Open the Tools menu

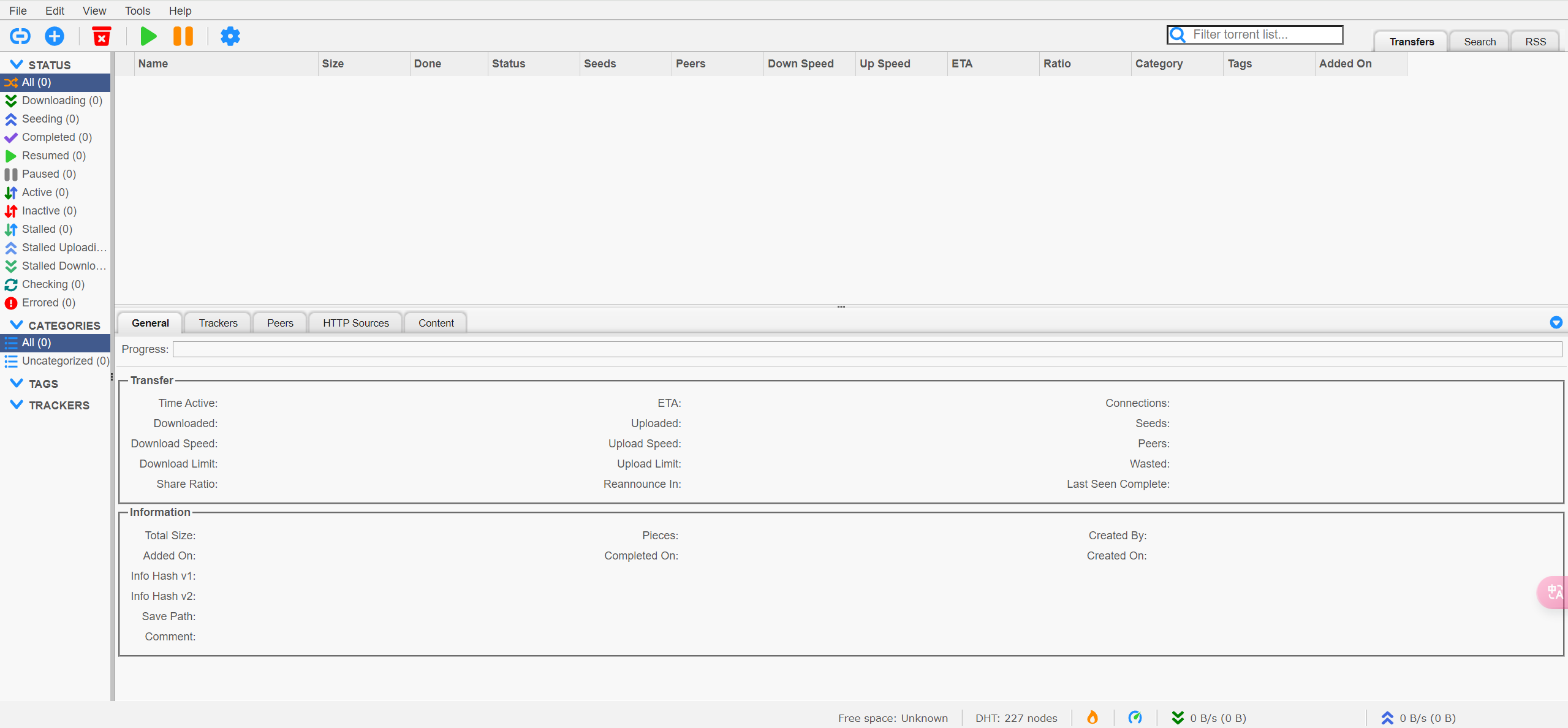coord(137,10)
